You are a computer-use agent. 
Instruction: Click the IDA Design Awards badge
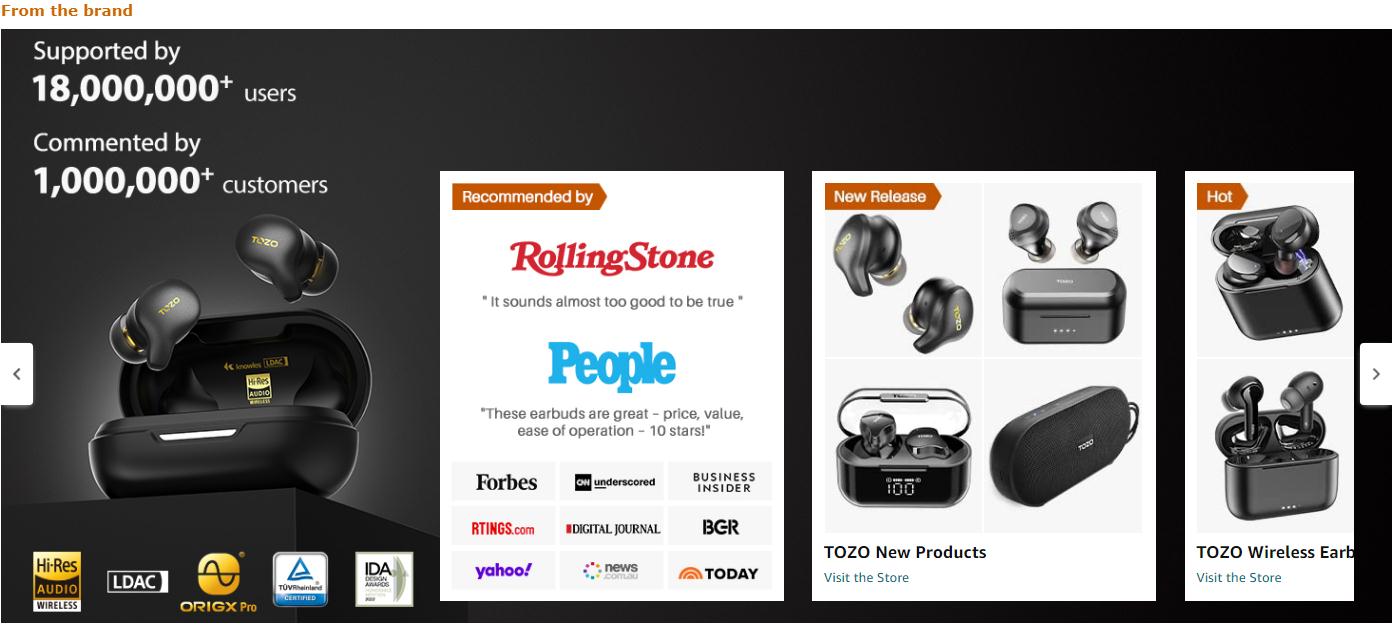point(384,579)
